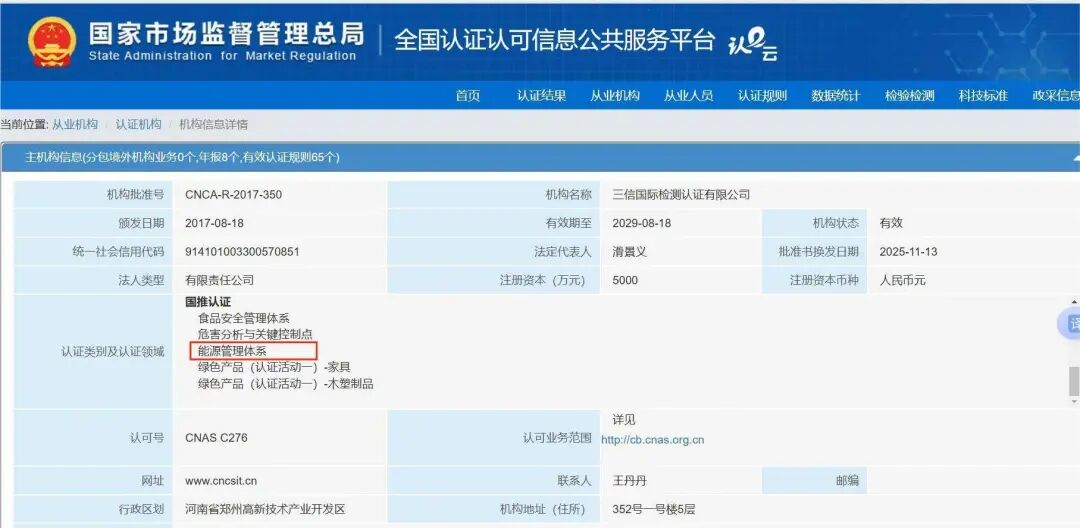Select legal representative 滑景义
The width and height of the screenshot is (1080, 528).
pyautogui.click(x=629, y=251)
